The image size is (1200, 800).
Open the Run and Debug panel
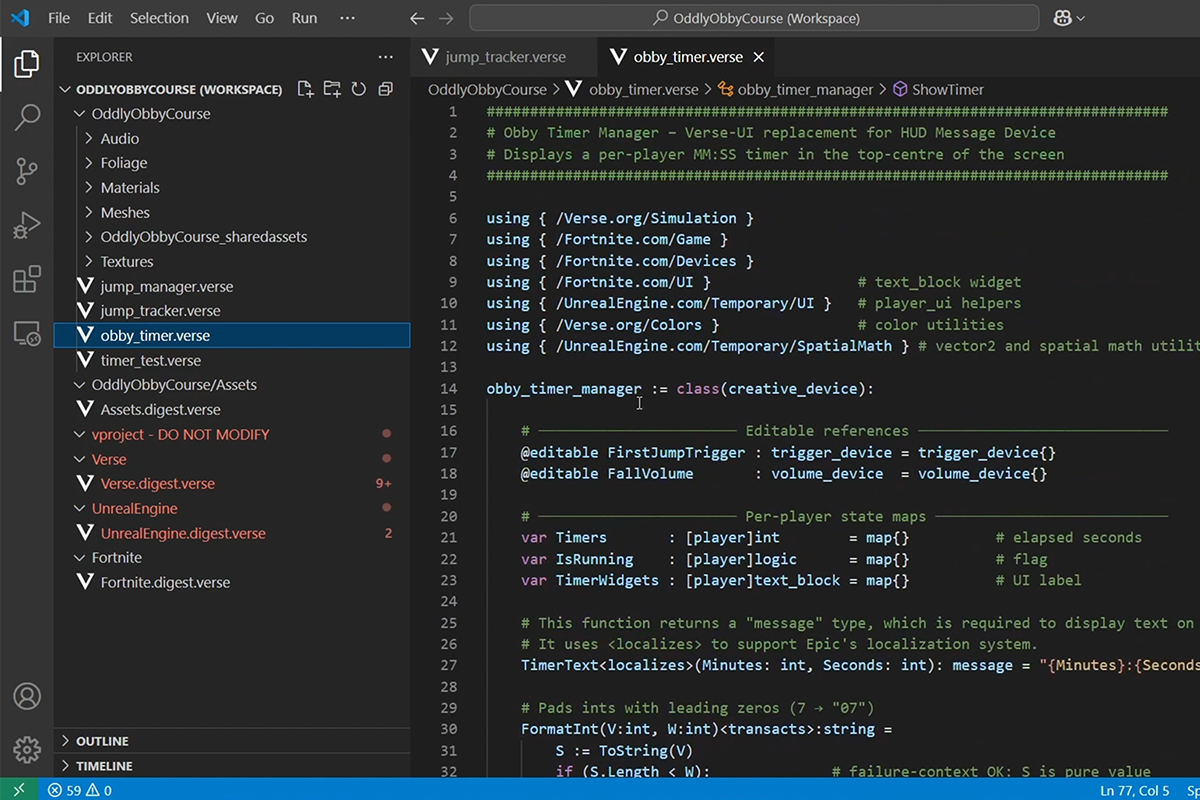click(26, 225)
